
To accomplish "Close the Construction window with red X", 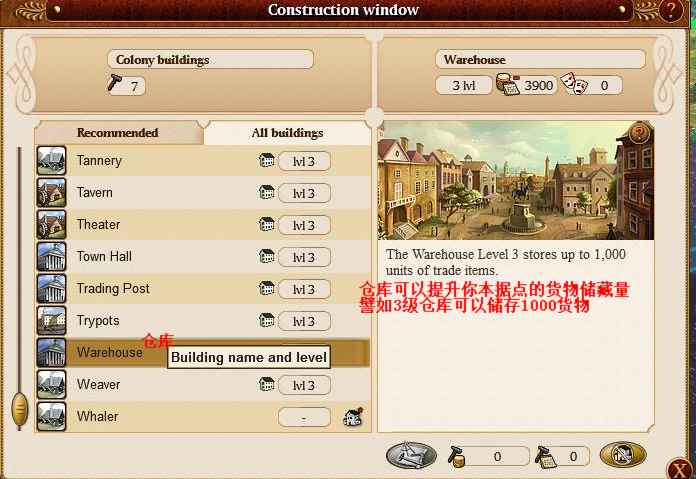I will pos(680,469).
